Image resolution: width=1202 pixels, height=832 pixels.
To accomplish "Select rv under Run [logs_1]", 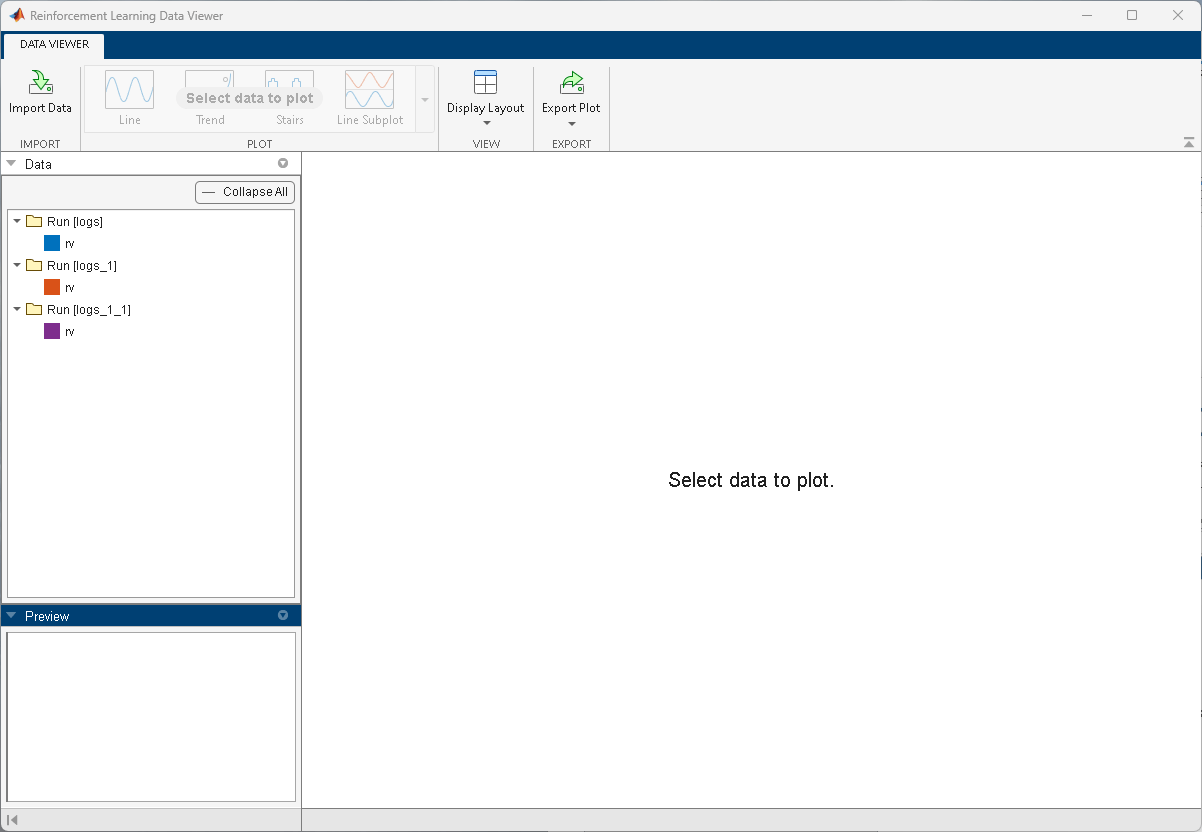I will pyautogui.click(x=70, y=287).
